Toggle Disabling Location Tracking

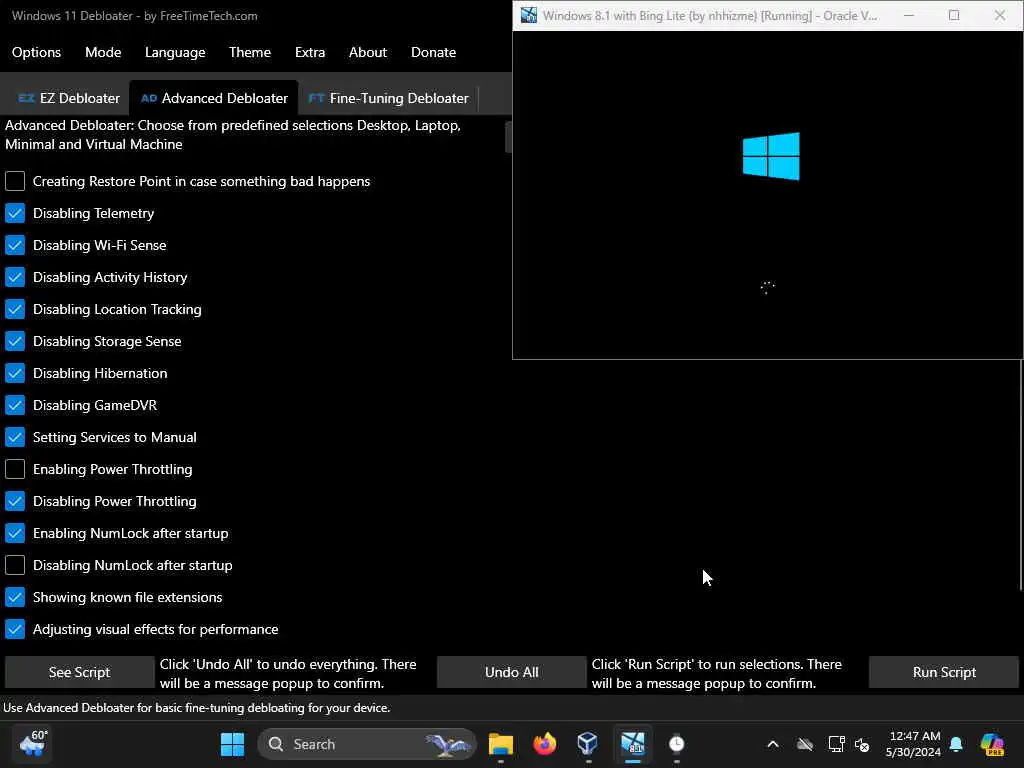[x=15, y=309]
